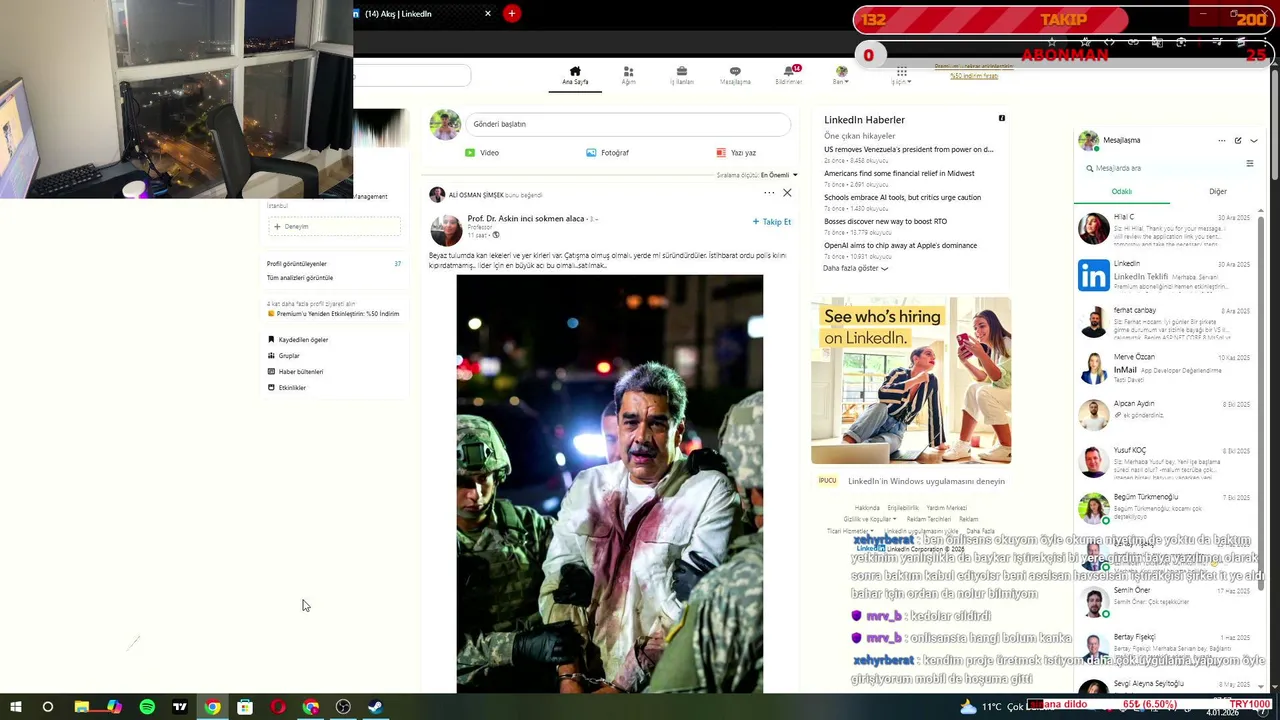Open the Ana Sayfa home icon
The width and height of the screenshot is (1280, 720).
click(575, 75)
